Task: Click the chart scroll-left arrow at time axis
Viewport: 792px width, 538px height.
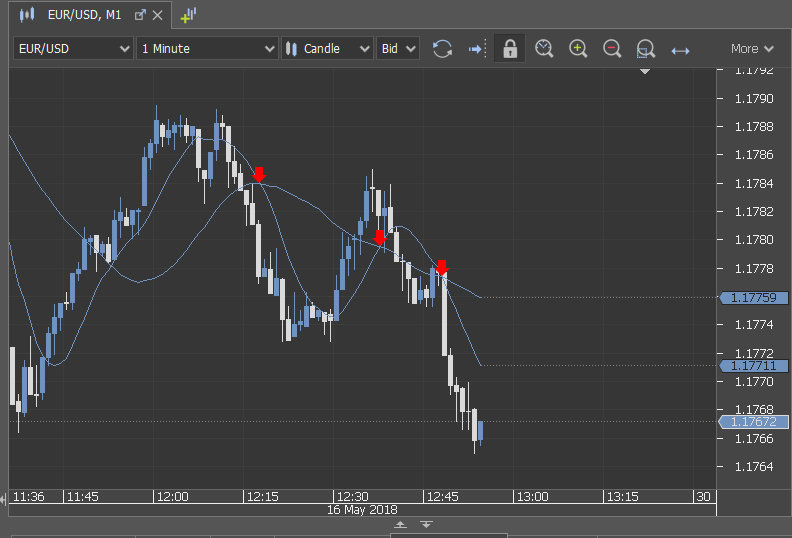Action: (4, 500)
